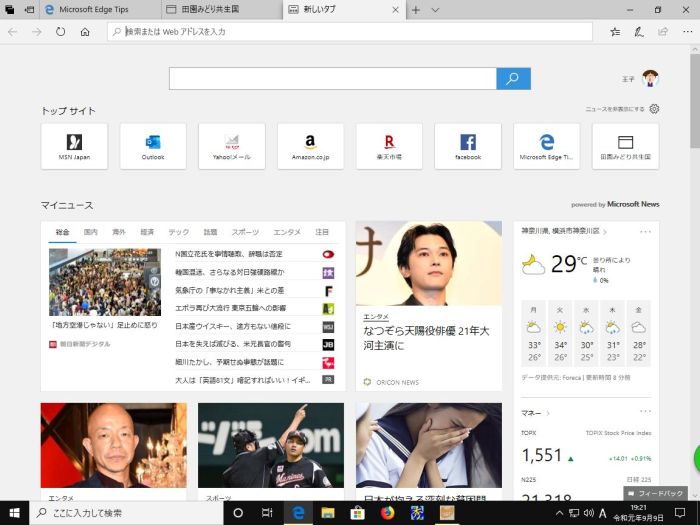
Task: Expand the weather location chevron
Action: [x=606, y=231]
